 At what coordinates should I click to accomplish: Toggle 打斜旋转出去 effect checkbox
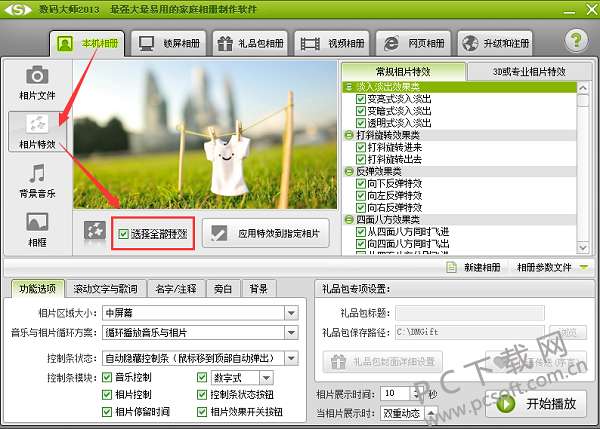[360, 159]
